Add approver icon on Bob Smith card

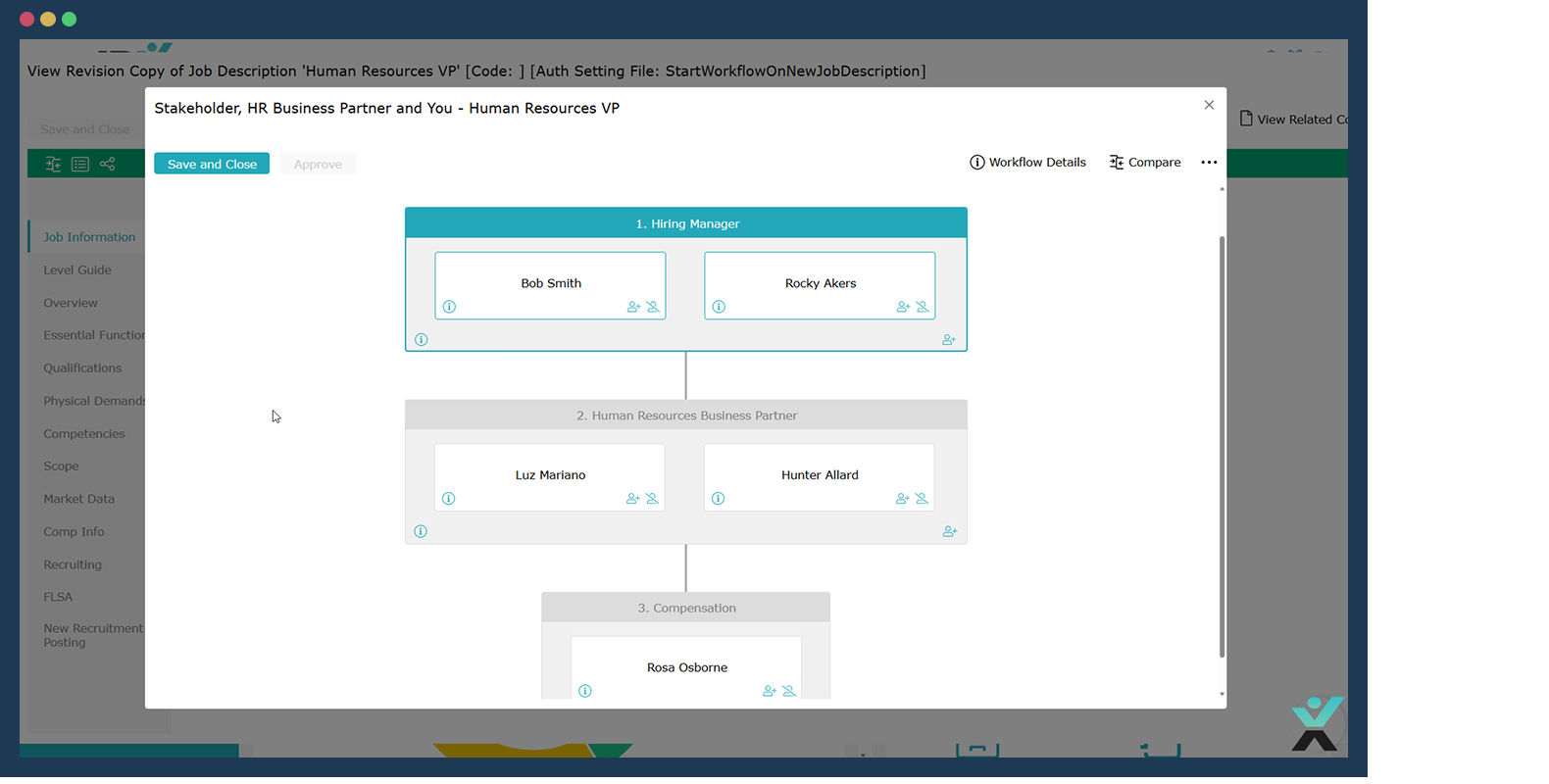[x=633, y=307]
